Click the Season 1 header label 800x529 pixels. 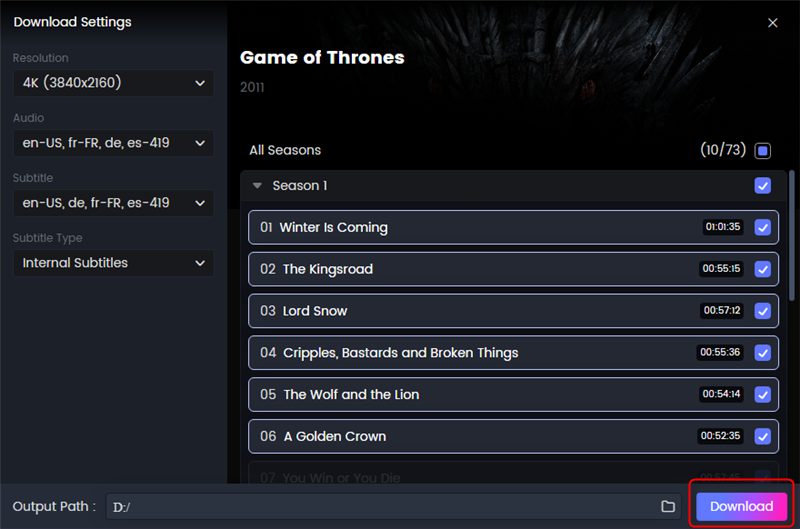pyautogui.click(x=300, y=186)
